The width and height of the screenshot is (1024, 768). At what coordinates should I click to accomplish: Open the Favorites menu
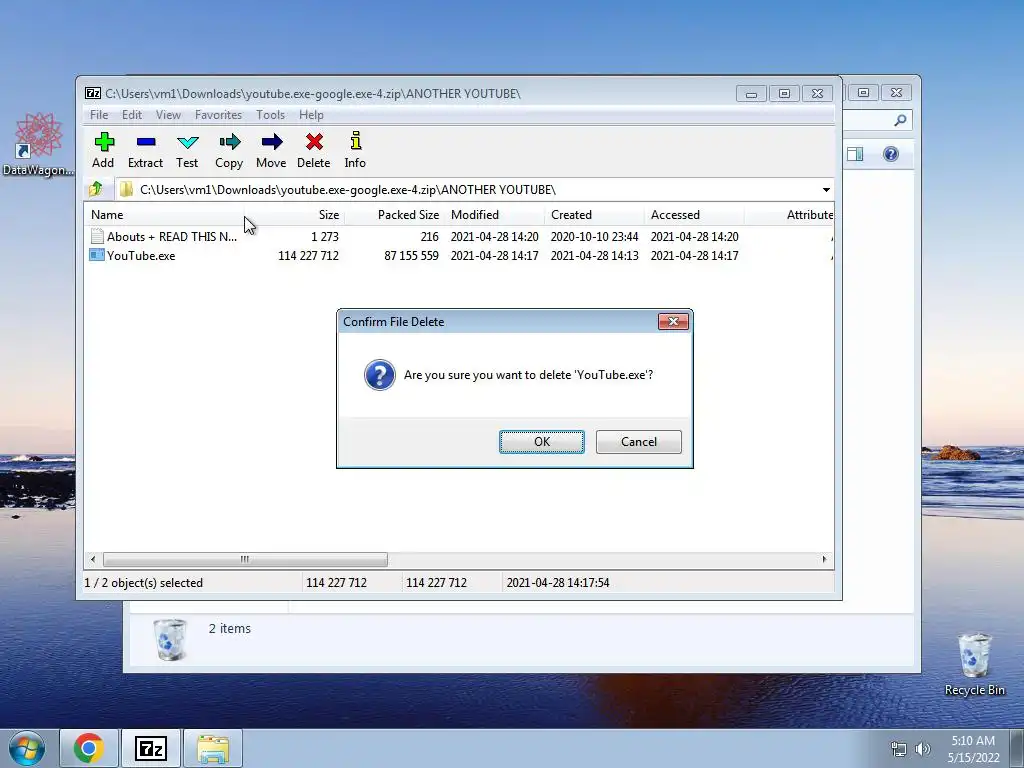pos(218,115)
